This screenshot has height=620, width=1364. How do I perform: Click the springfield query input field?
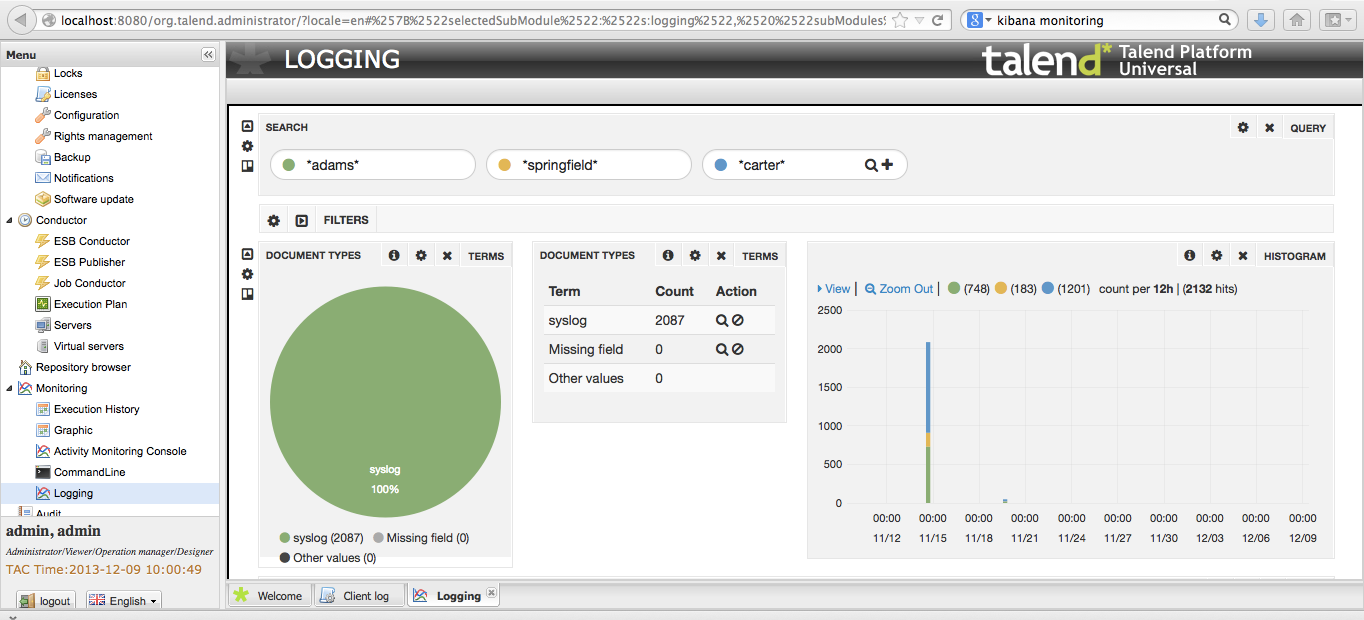coord(600,165)
